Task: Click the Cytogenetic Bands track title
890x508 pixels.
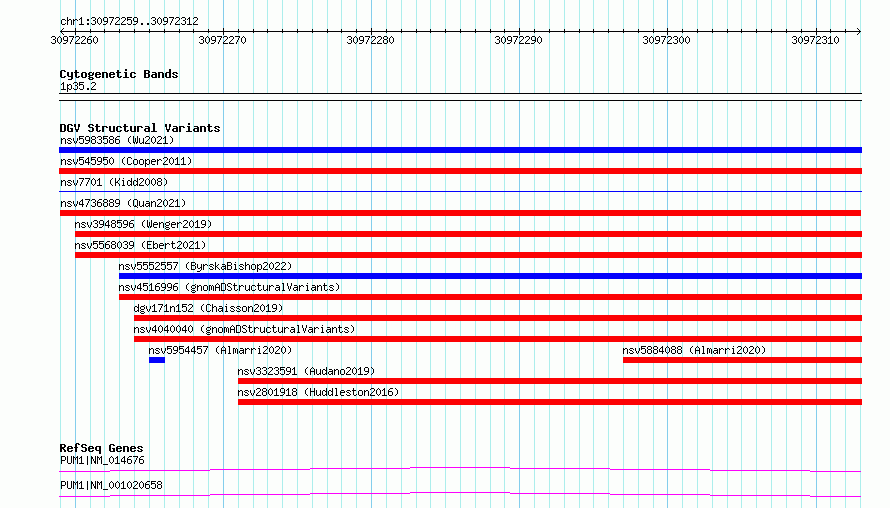Action: point(119,74)
